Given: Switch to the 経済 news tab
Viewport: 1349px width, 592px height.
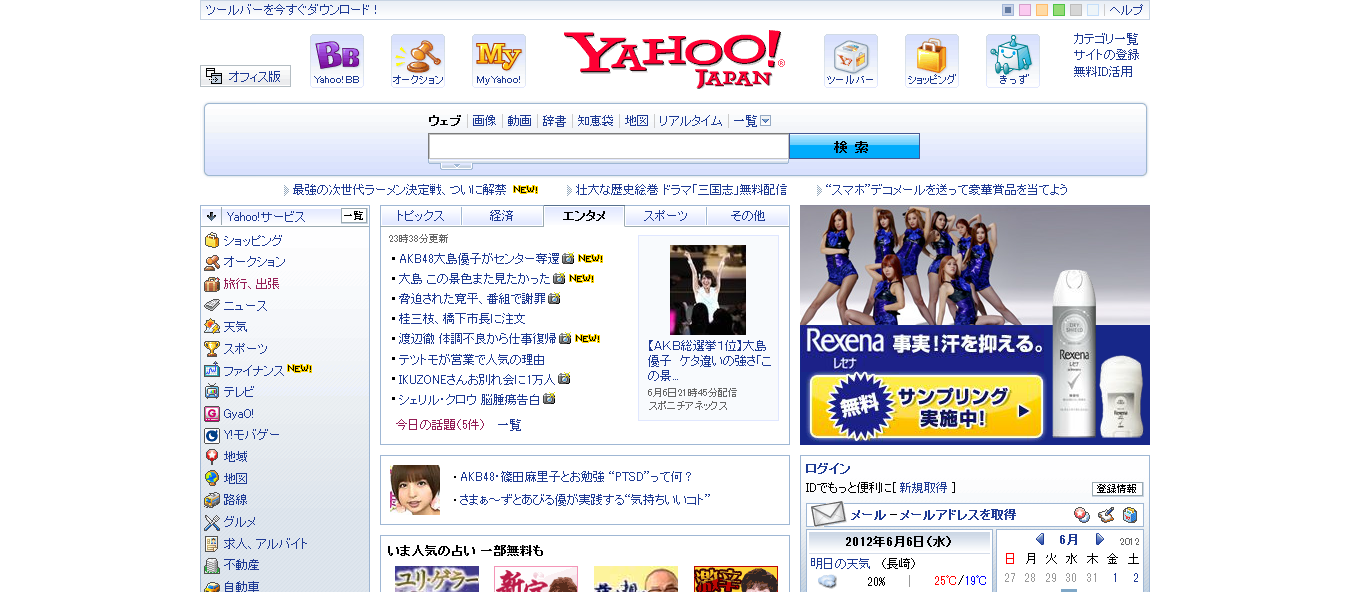Looking at the screenshot, I should (502, 216).
